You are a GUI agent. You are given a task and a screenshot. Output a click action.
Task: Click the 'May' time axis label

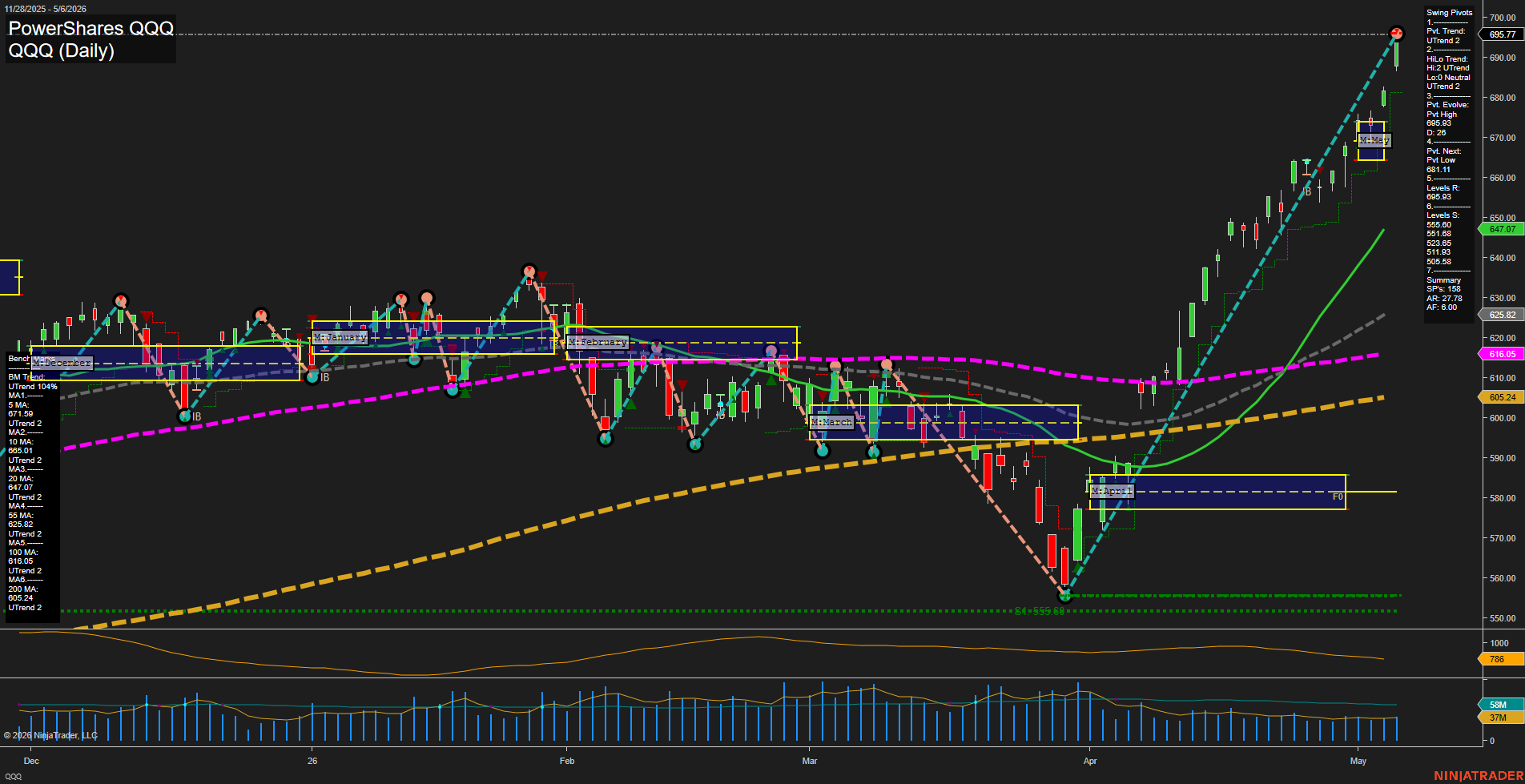click(x=1358, y=761)
